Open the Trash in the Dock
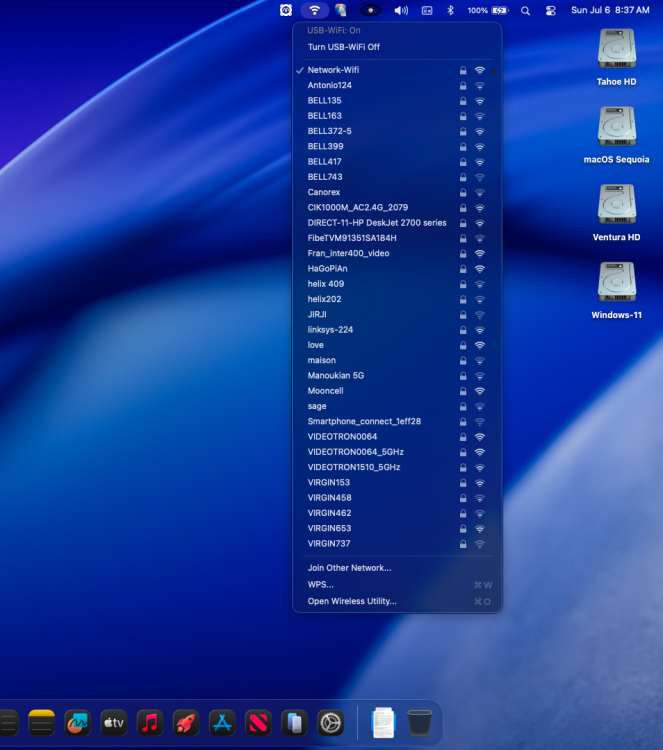This screenshot has height=750, width=663. click(420, 722)
